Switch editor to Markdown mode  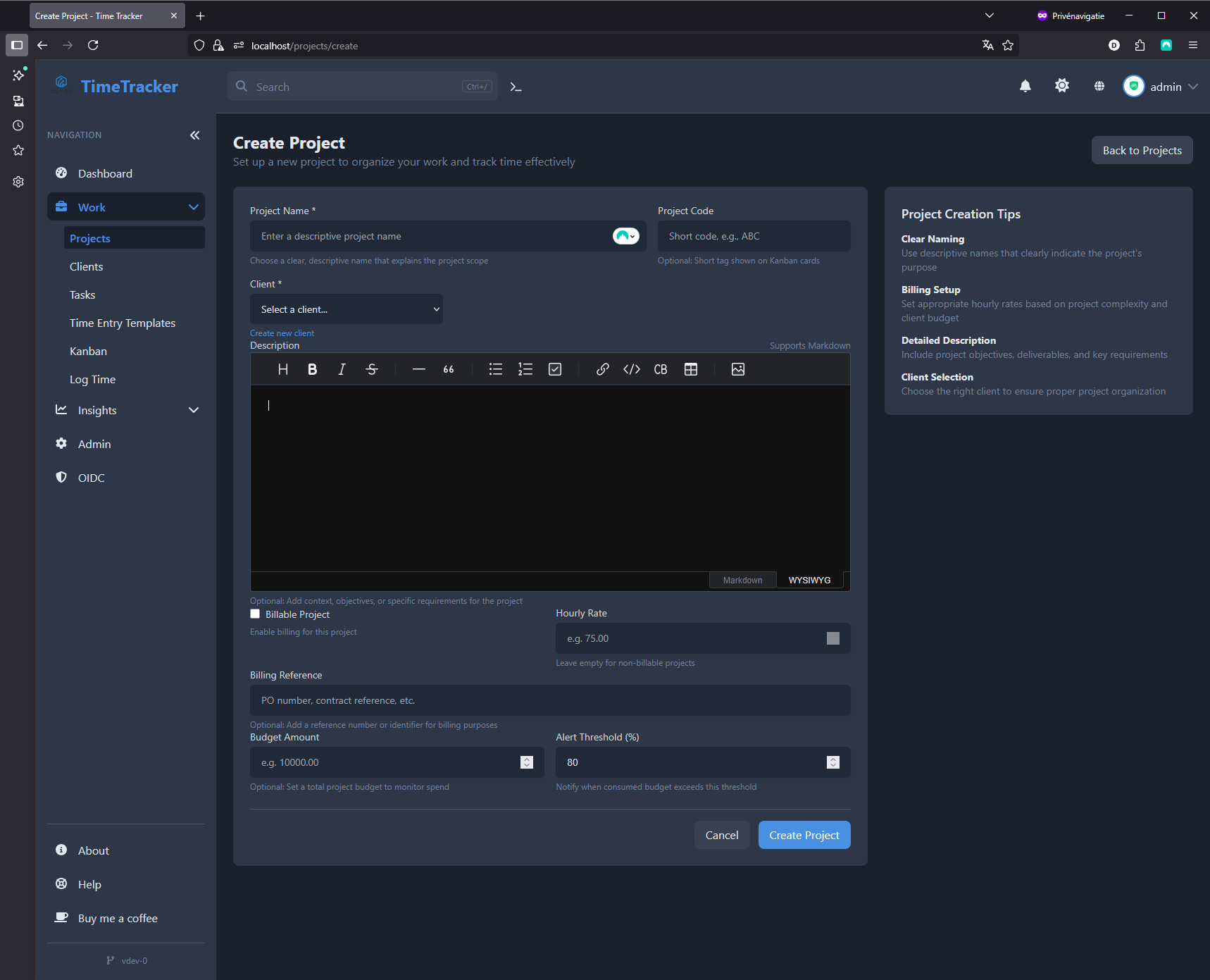point(742,580)
